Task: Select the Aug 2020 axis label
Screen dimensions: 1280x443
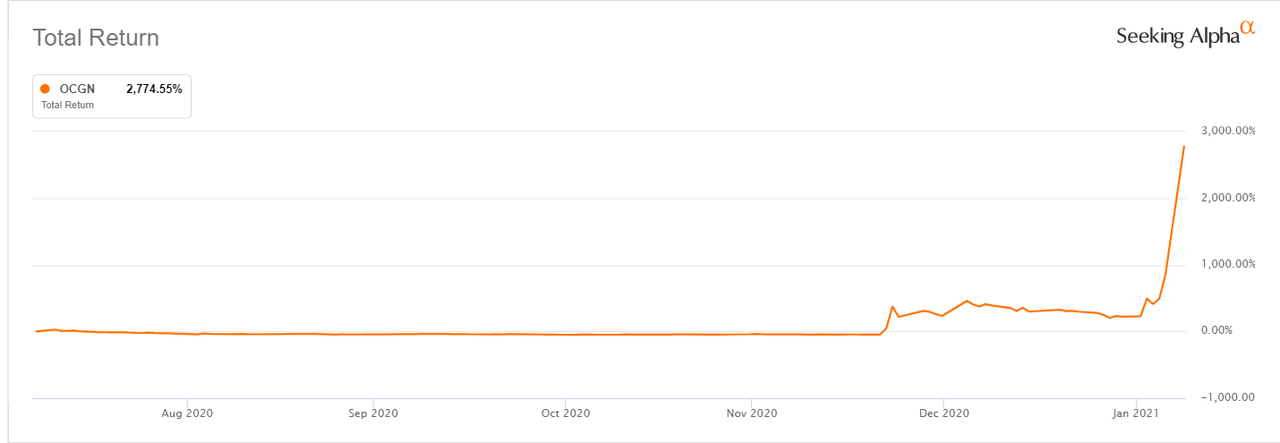Action: pos(188,411)
